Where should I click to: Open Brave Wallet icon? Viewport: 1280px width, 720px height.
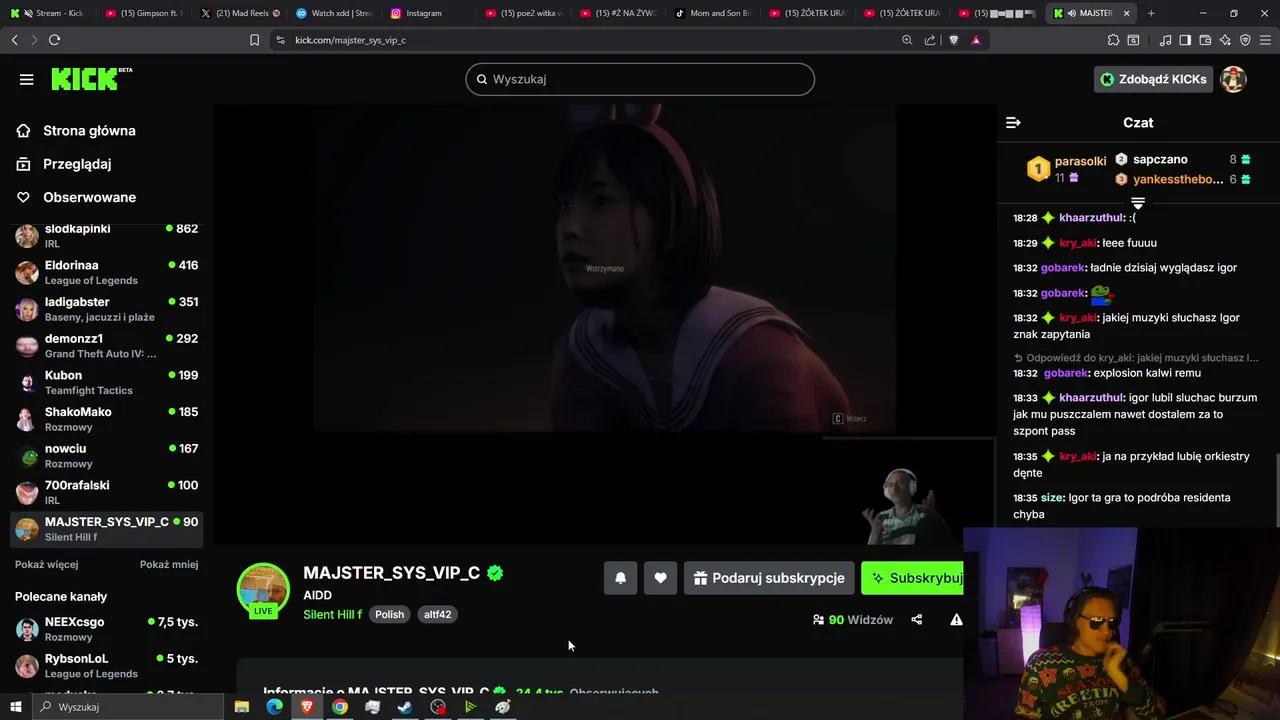click(1205, 40)
